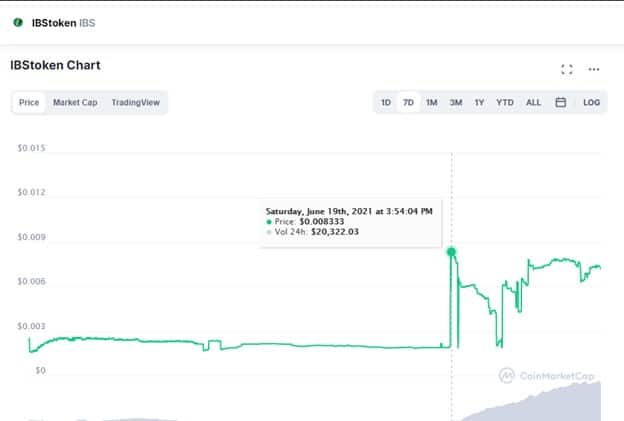The width and height of the screenshot is (624, 421).
Task: Select the 3M time range
Action: tap(456, 102)
